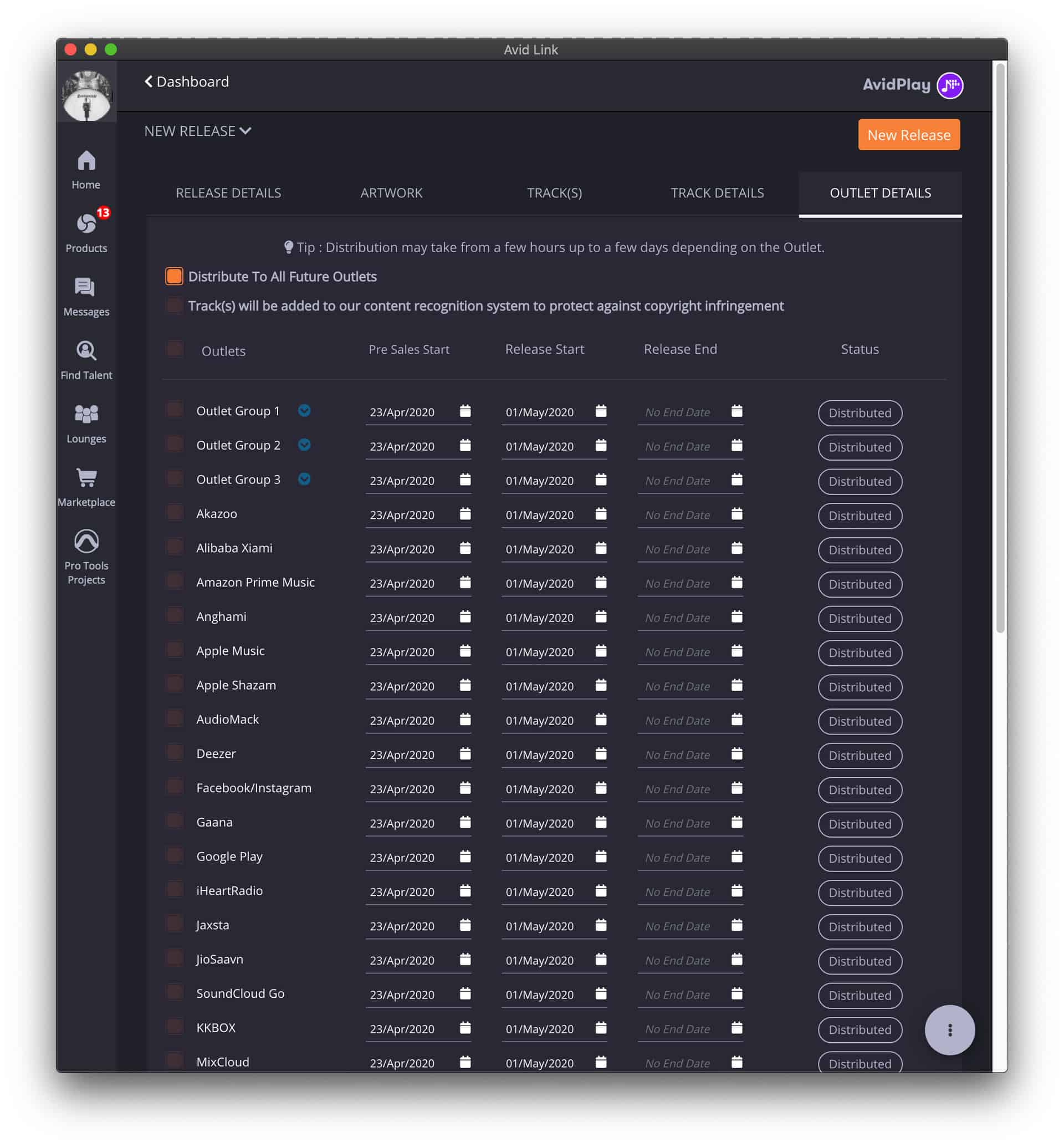Click Release End date field for Gaana
This screenshot has width=1064, height=1147.
point(690,823)
